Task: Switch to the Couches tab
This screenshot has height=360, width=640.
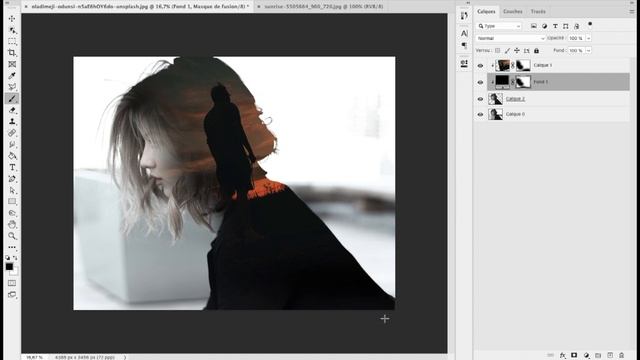Action: (513, 11)
